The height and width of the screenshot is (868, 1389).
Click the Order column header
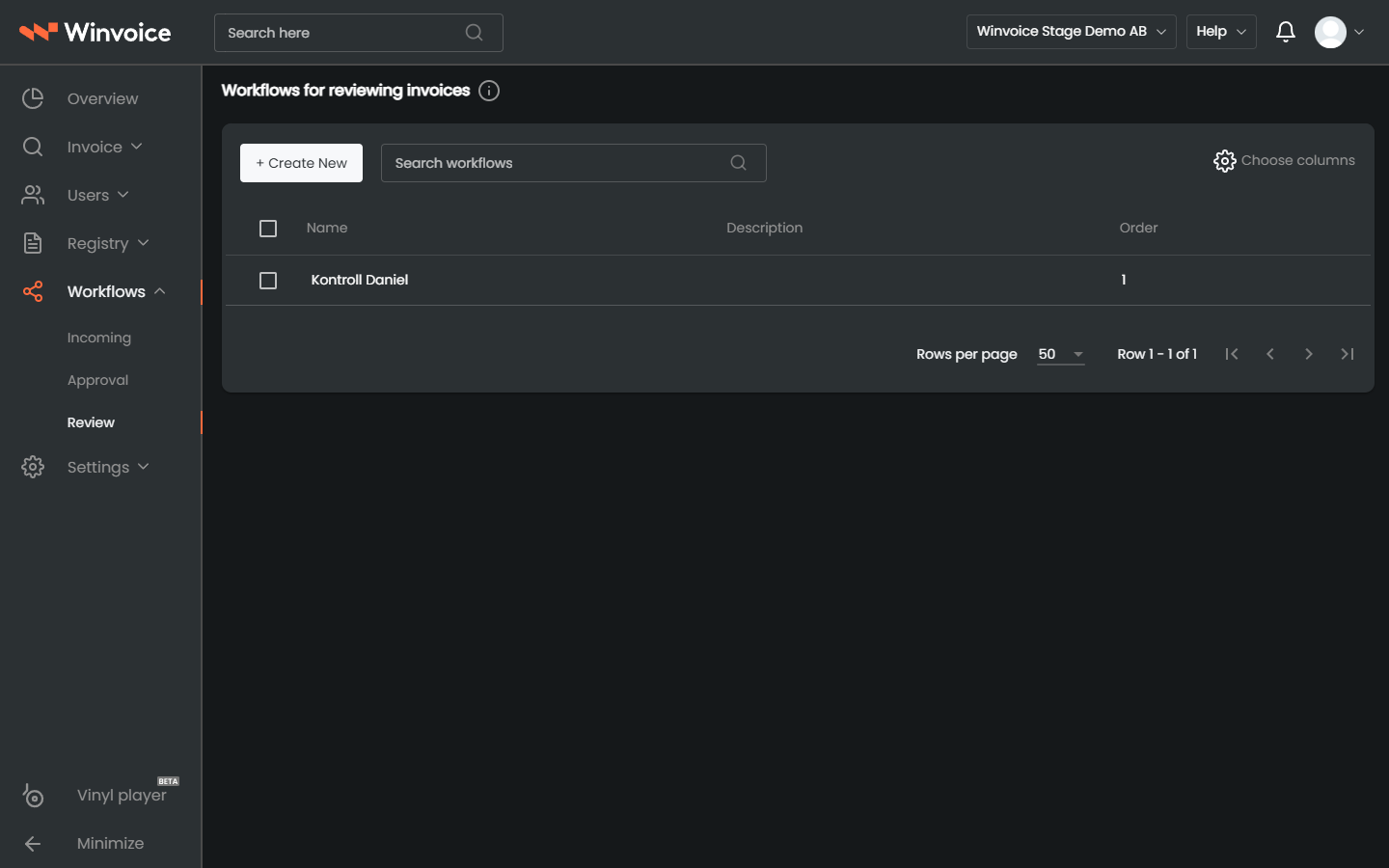1138,228
